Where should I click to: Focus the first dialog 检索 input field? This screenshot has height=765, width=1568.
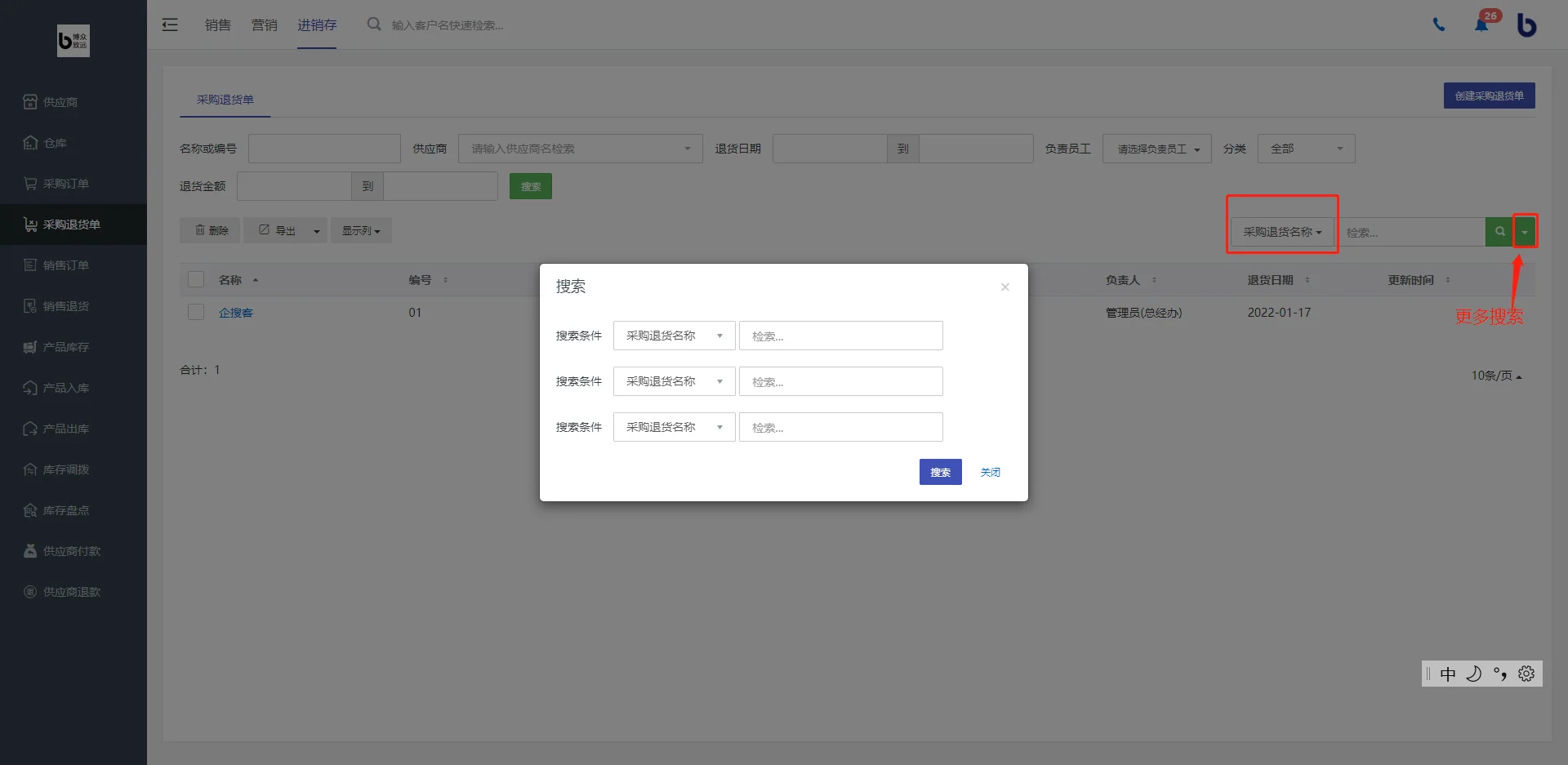pos(841,336)
